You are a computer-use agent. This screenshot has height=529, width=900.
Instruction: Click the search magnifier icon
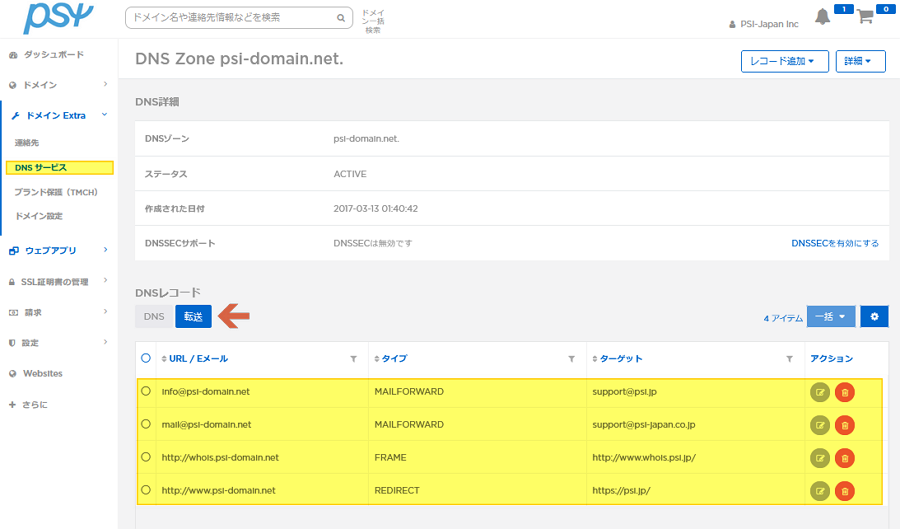coord(341,18)
